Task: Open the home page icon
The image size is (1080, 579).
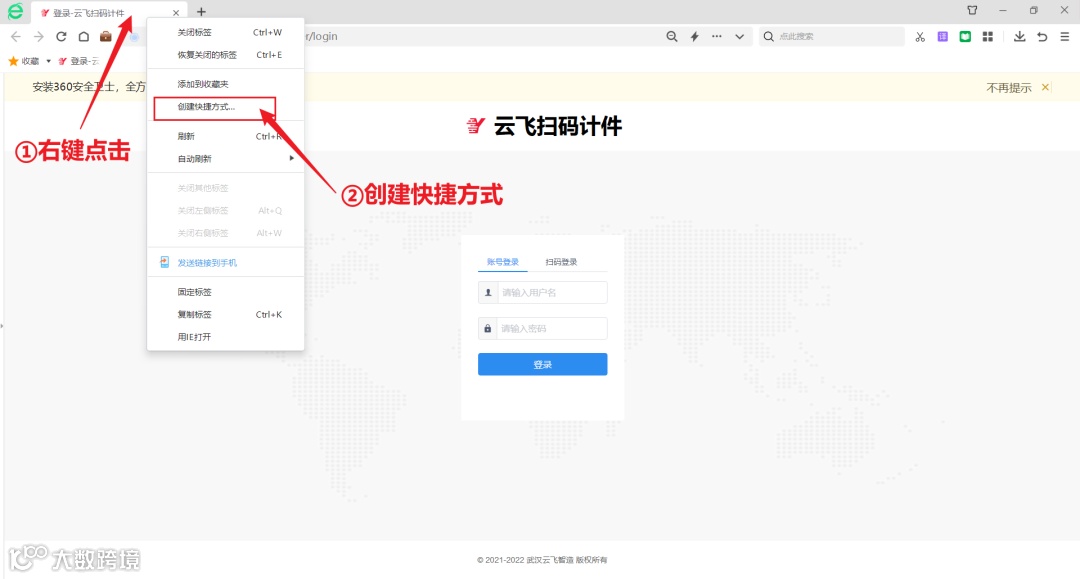Action: [83, 36]
